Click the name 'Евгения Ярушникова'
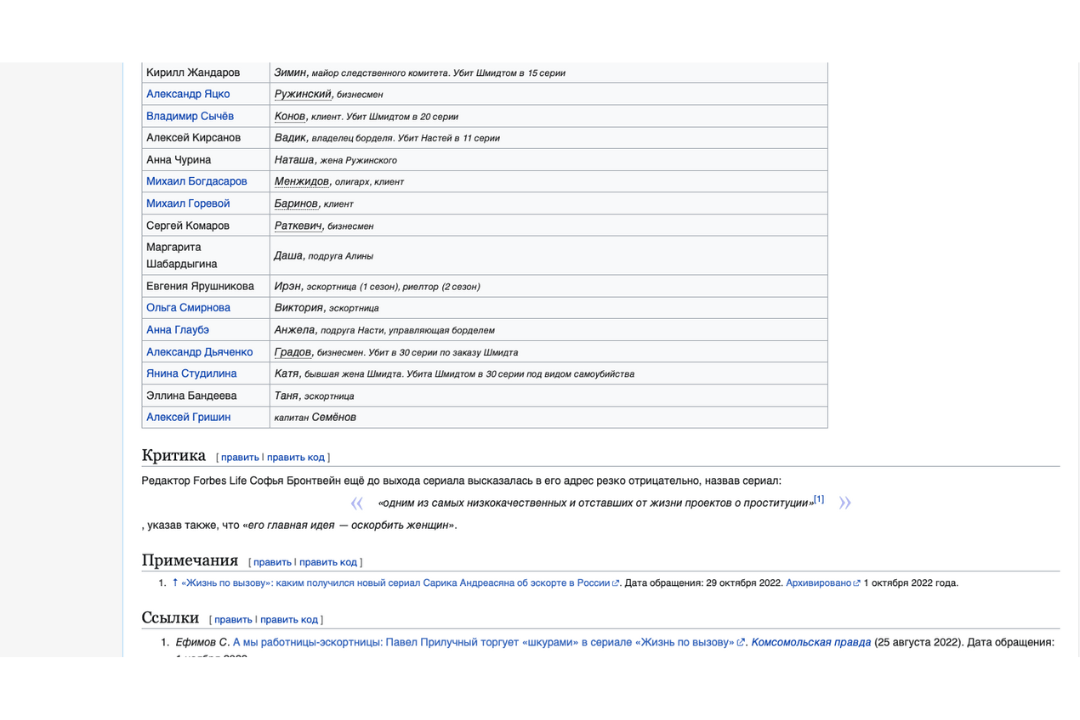 point(200,286)
